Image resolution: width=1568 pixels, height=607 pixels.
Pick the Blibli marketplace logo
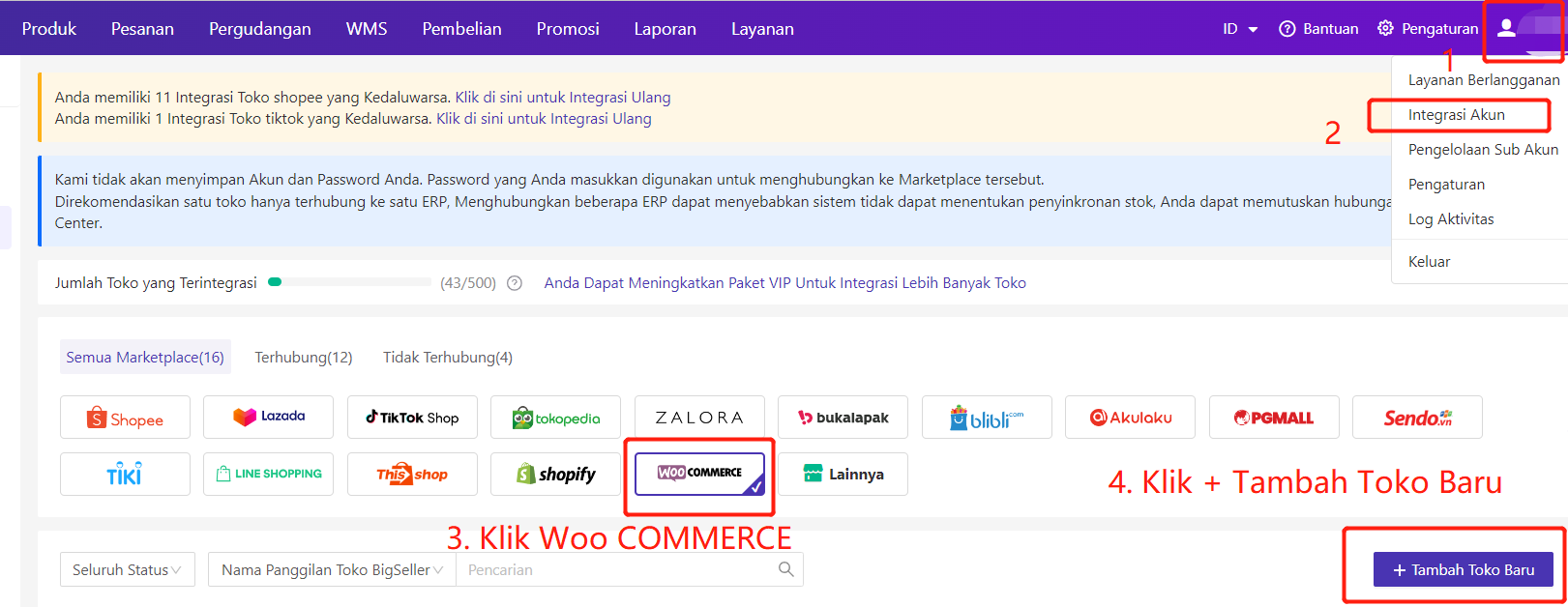987,418
